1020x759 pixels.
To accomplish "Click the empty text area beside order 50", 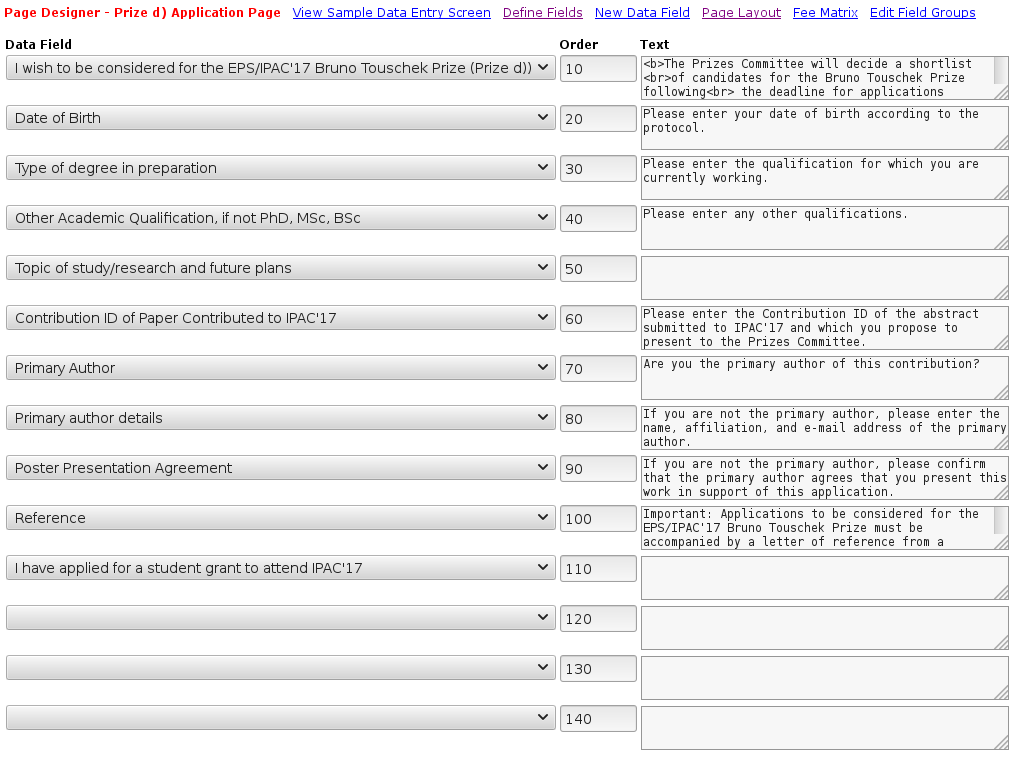I will (x=825, y=278).
